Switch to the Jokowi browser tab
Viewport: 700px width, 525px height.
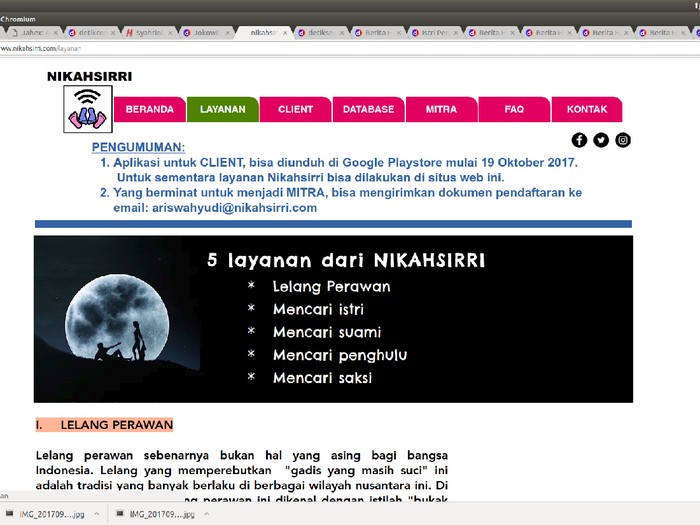tap(206, 33)
